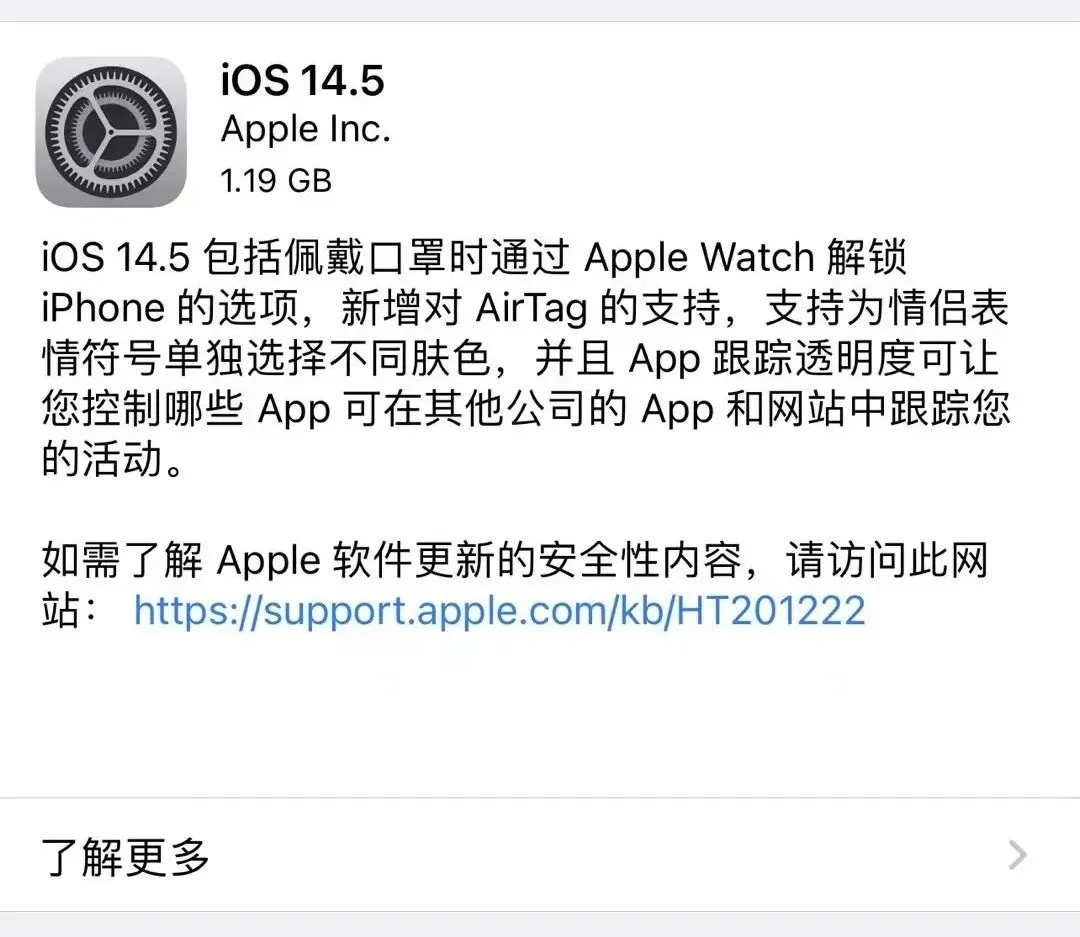1080x937 pixels.
Task: Open the 了解更多 row
Action: point(540,855)
